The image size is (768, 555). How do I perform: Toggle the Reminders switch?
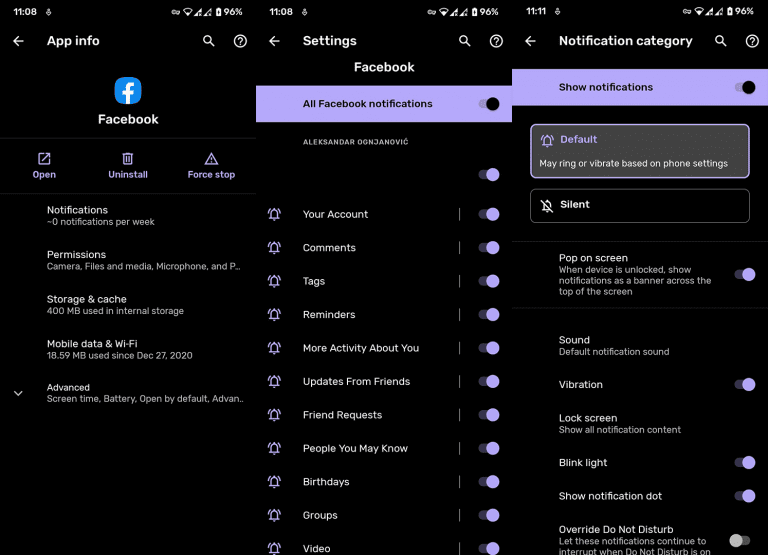(x=489, y=314)
